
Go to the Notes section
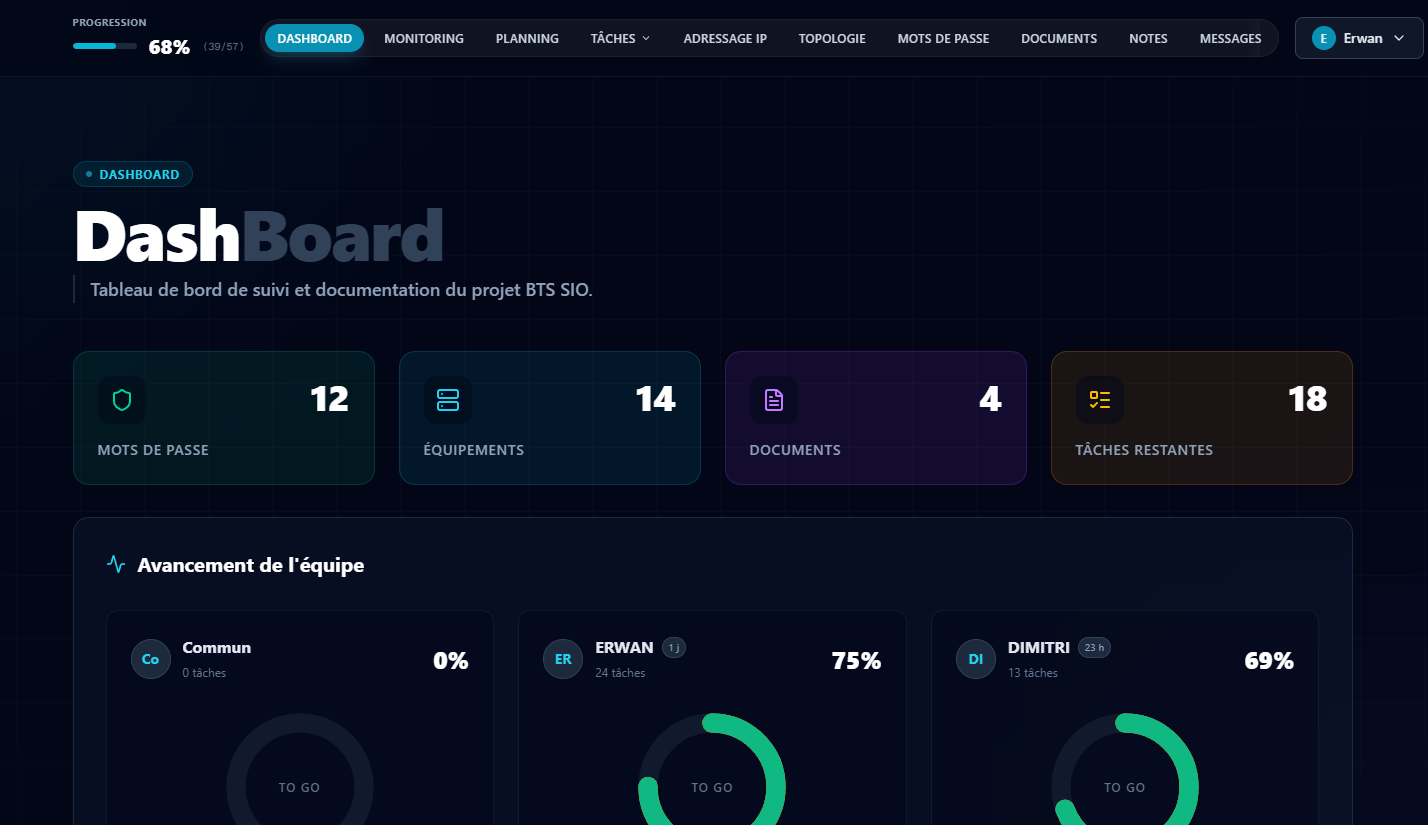[x=1148, y=38]
